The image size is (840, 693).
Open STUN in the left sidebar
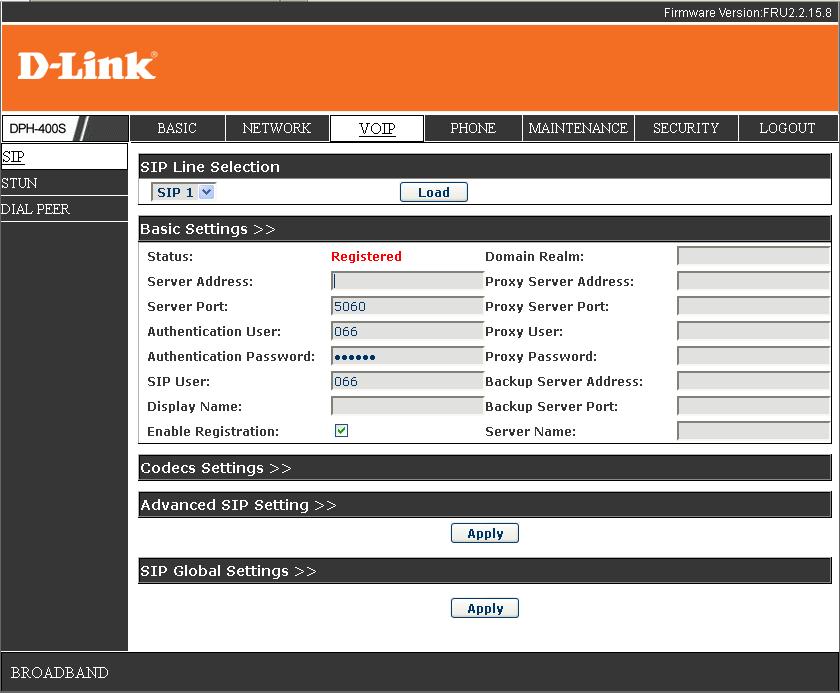(64, 183)
